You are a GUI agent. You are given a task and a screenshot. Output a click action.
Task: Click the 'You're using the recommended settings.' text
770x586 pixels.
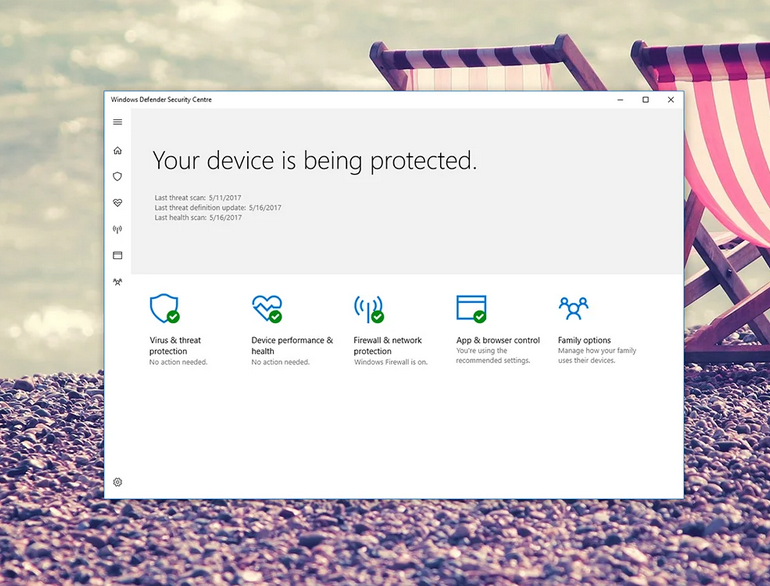coord(493,355)
